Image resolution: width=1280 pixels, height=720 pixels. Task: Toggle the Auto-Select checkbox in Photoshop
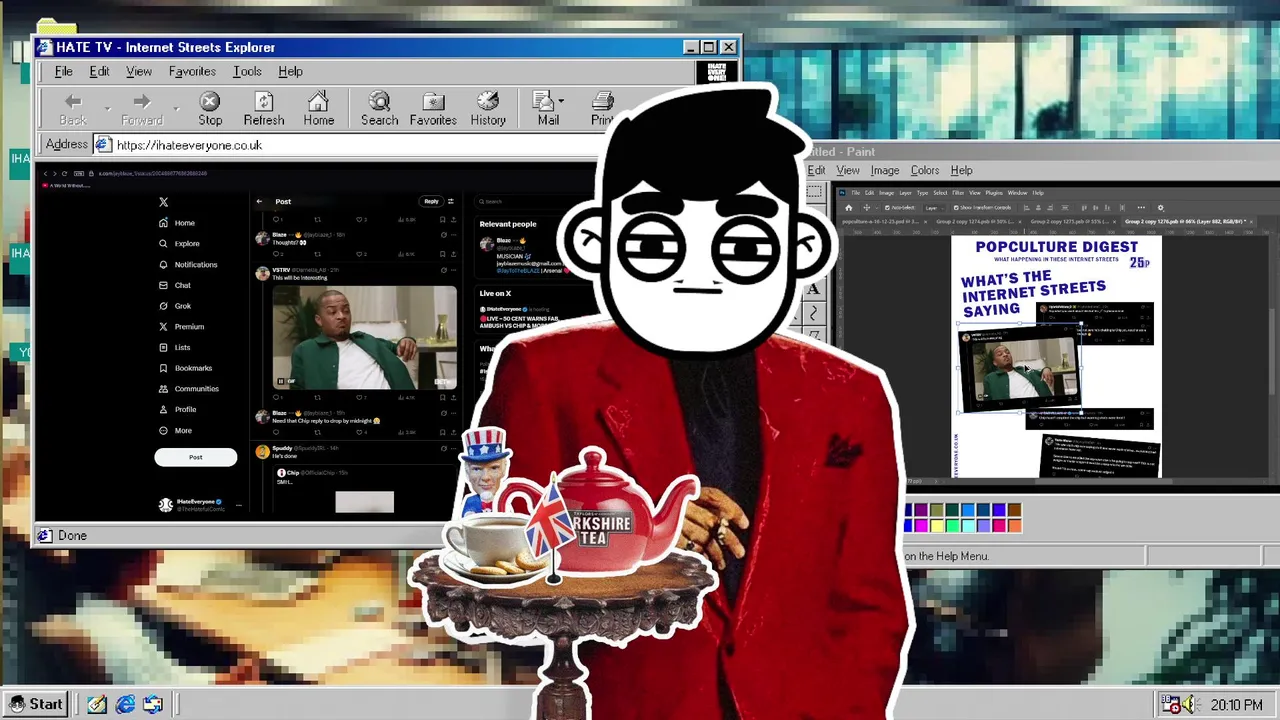(887, 208)
